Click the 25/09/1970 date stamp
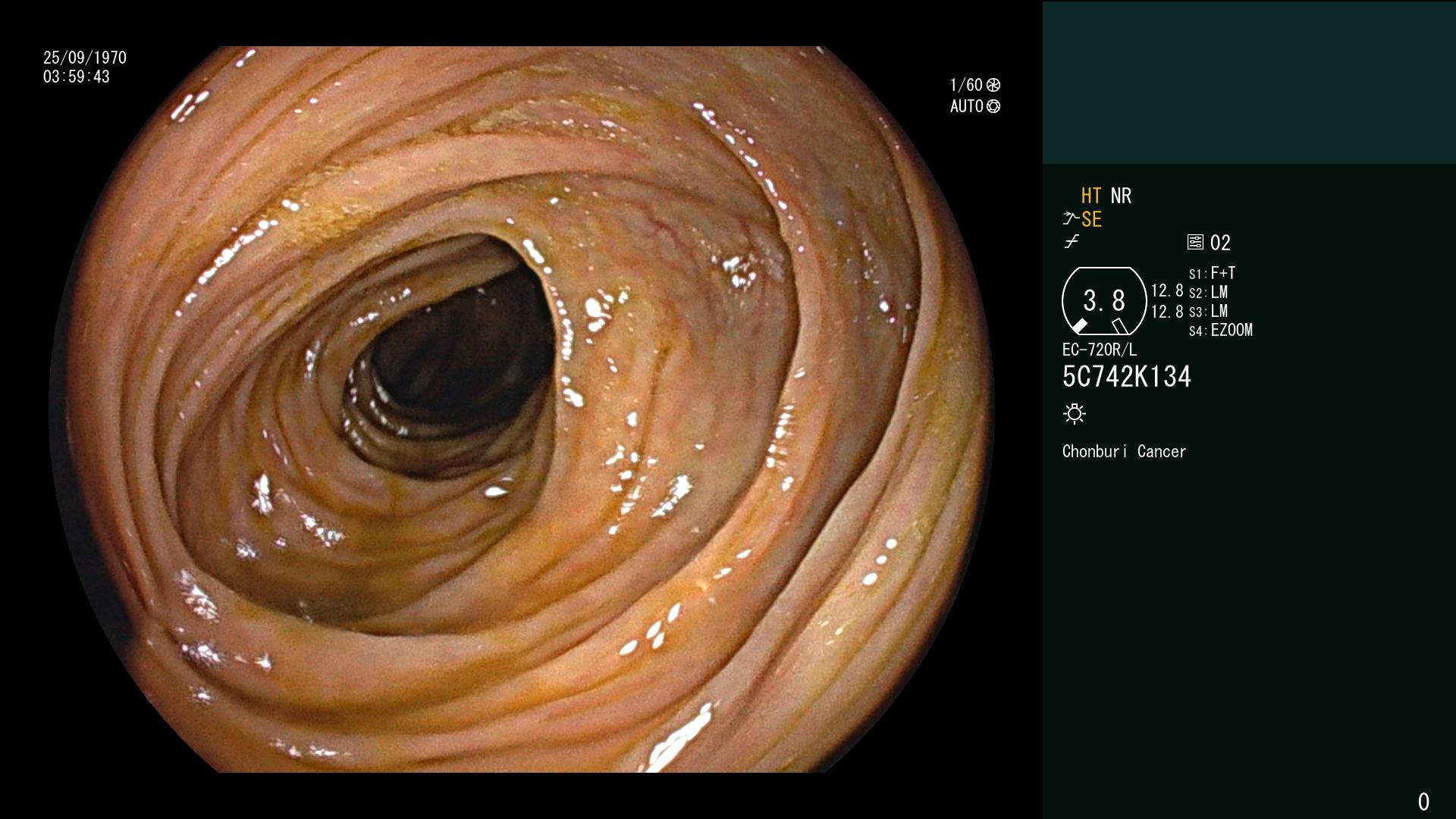Image resolution: width=1456 pixels, height=819 pixels. click(85, 58)
